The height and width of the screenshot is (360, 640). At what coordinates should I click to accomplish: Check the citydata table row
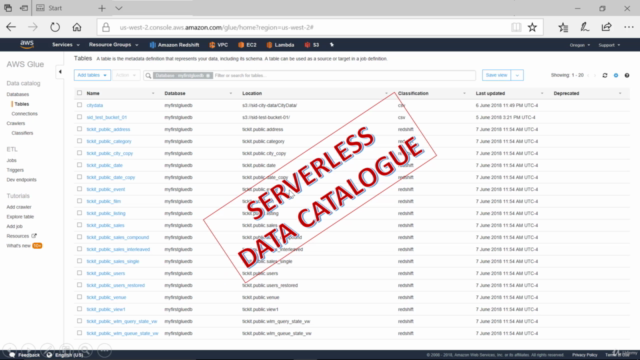click(x=79, y=105)
